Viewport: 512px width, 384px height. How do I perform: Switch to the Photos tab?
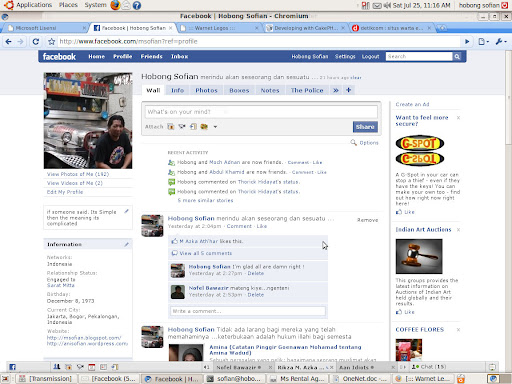206,90
